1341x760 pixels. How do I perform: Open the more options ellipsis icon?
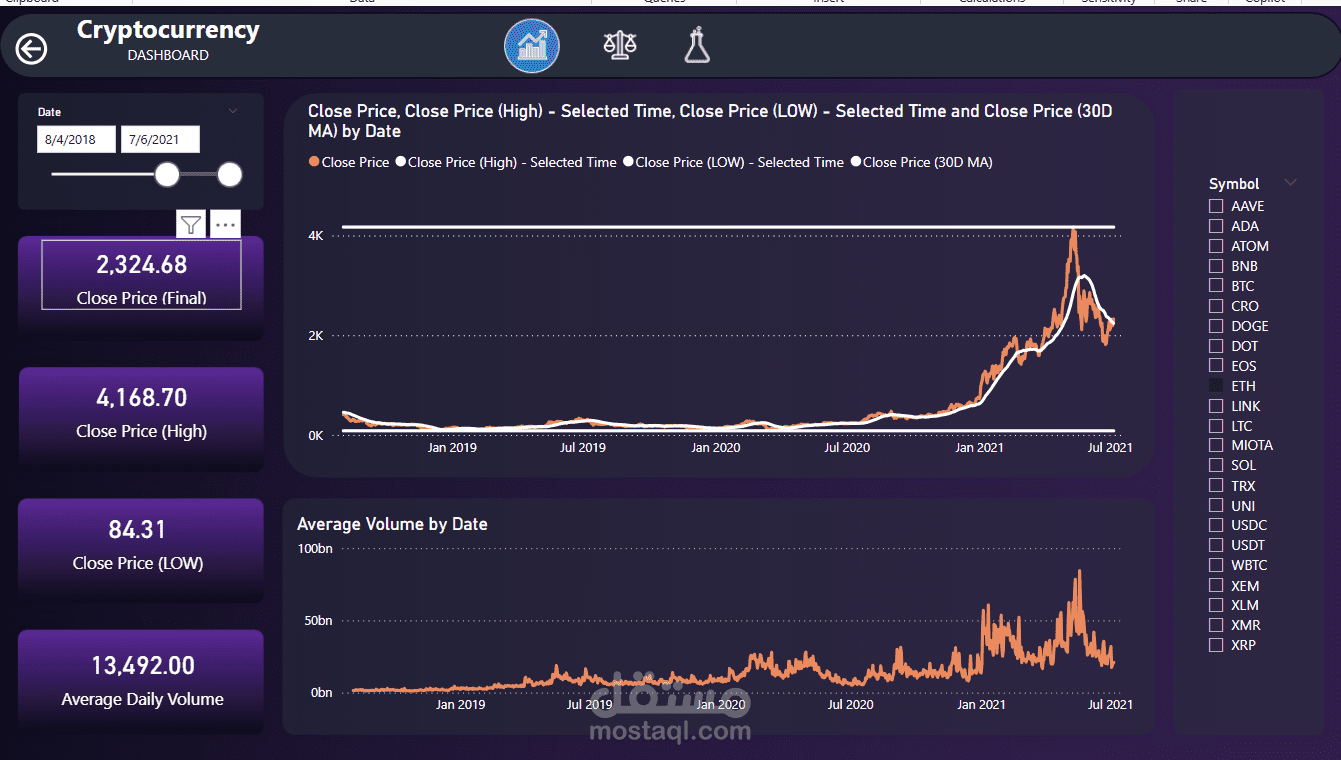[226, 224]
